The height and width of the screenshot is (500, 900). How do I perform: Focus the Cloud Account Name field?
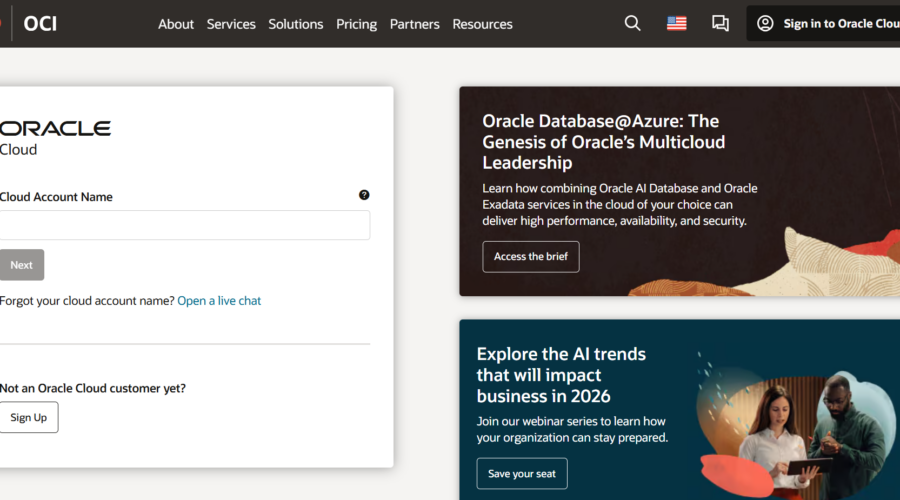185,225
